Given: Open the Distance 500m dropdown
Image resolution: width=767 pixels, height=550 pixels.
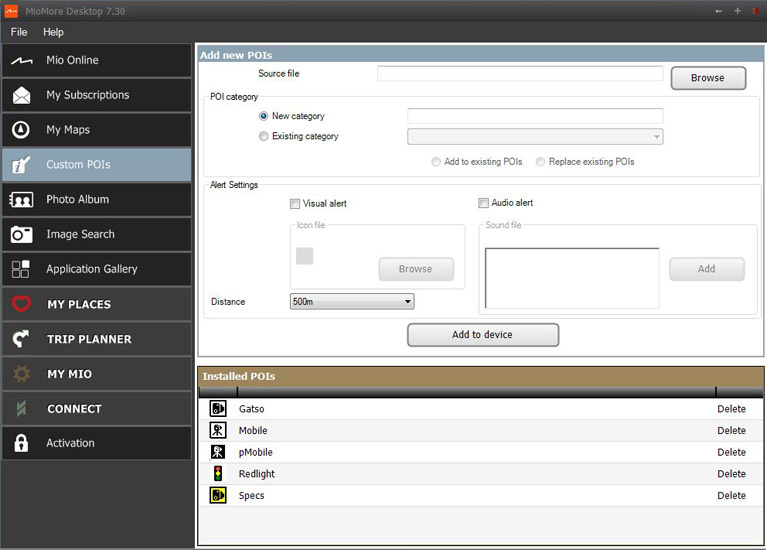Looking at the screenshot, I should pyautogui.click(x=352, y=301).
